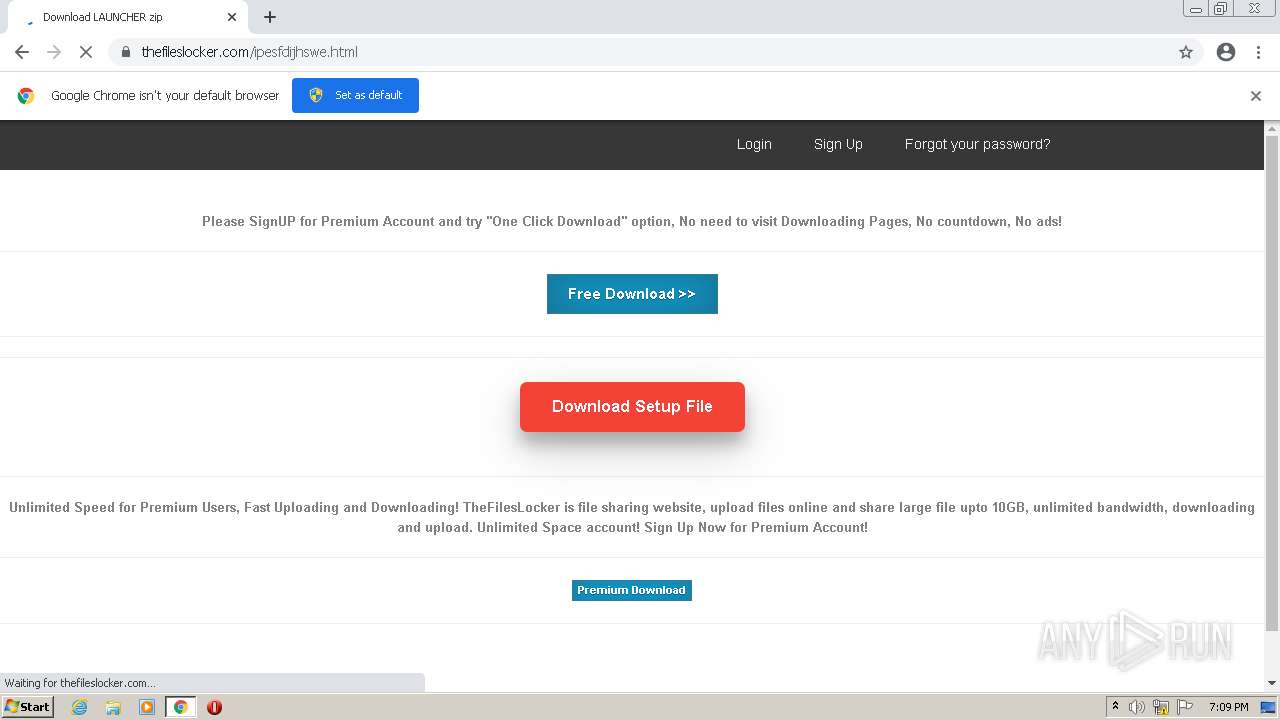Click the scrollbar up arrow

pos(1272,128)
